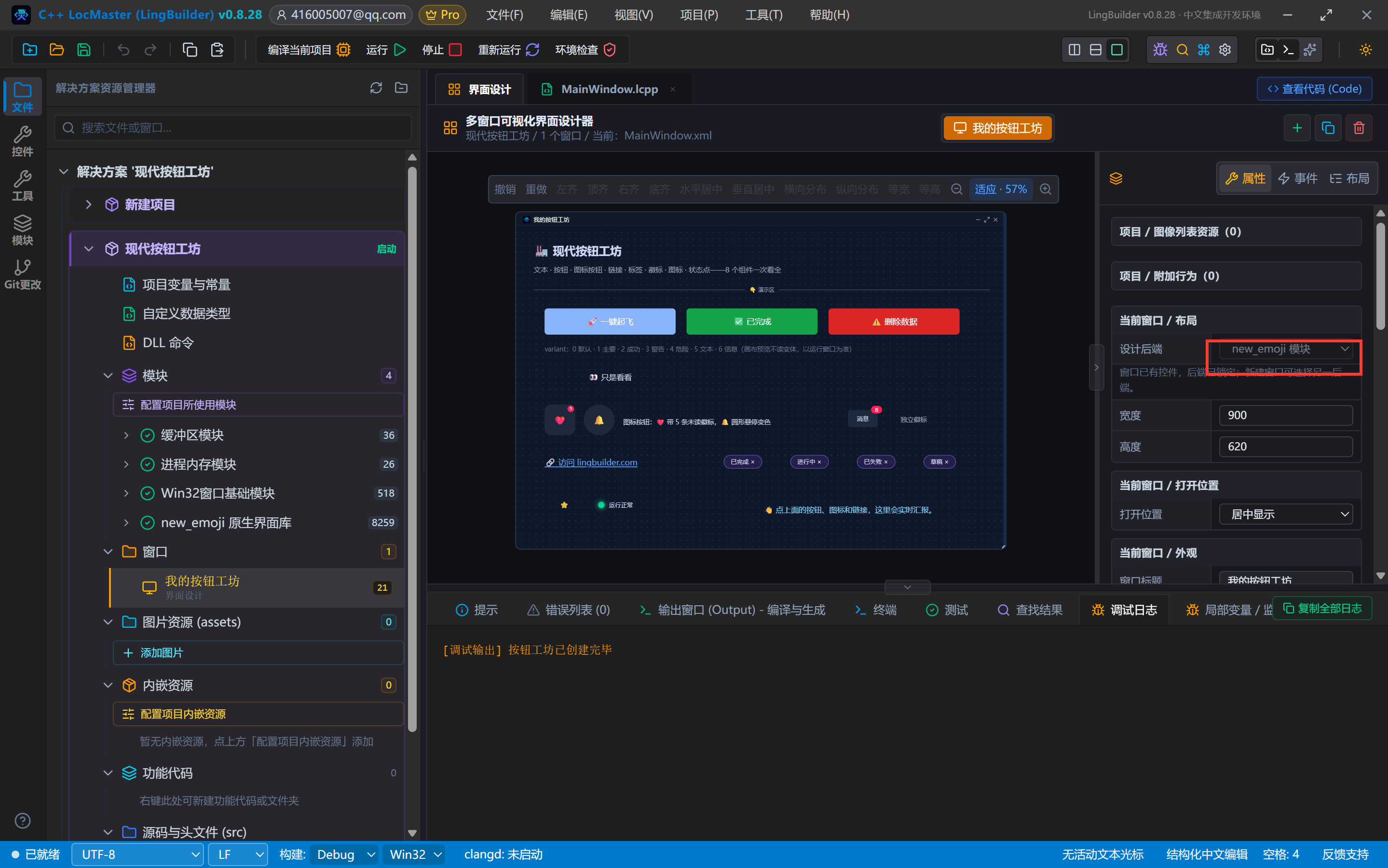Toggle the sun light-theme icon
Image resolution: width=1388 pixels, height=868 pixels.
[1366, 50]
